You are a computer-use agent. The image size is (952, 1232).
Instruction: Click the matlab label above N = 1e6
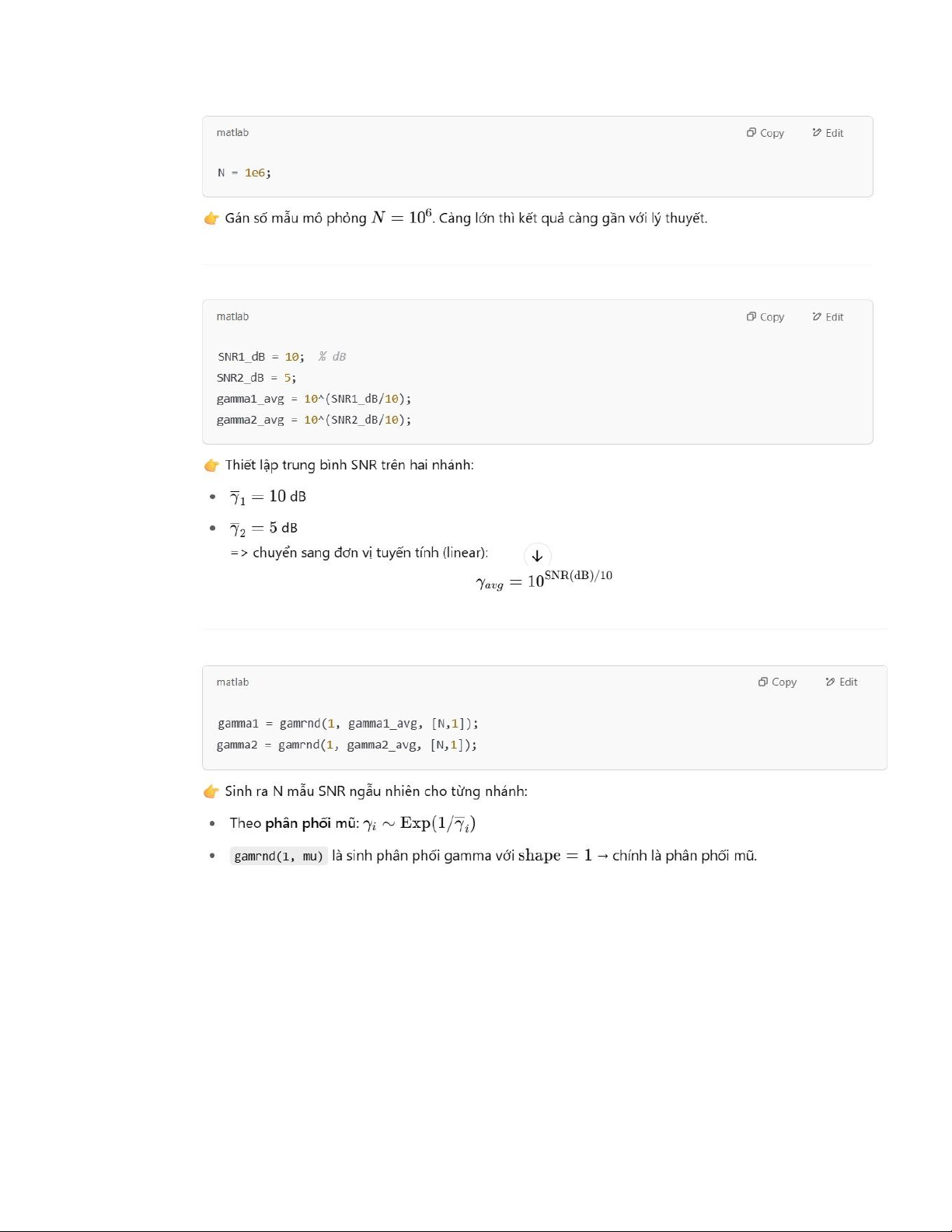tap(232, 133)
